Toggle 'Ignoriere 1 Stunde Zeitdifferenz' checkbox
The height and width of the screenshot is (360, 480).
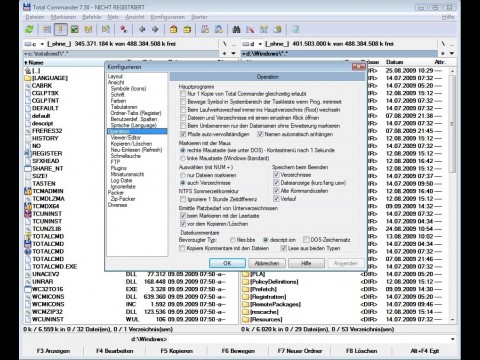(x=183, y=199)
